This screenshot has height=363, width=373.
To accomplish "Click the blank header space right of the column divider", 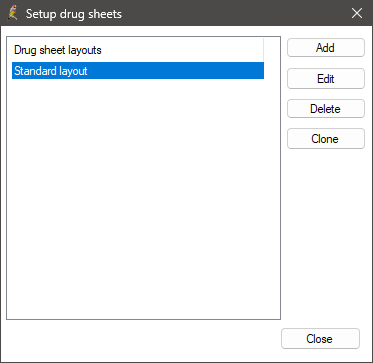I will [x=272, y=50].
